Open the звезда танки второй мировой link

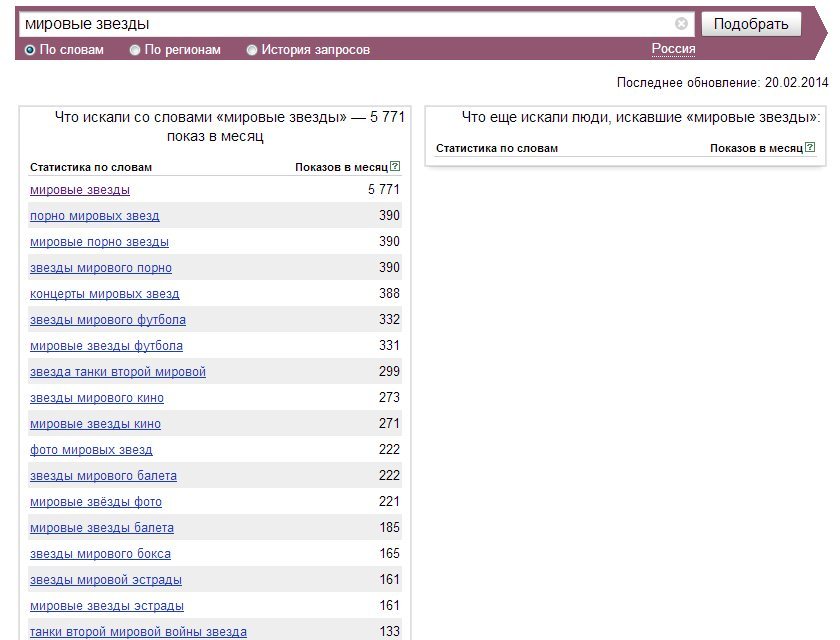point(118,372)
